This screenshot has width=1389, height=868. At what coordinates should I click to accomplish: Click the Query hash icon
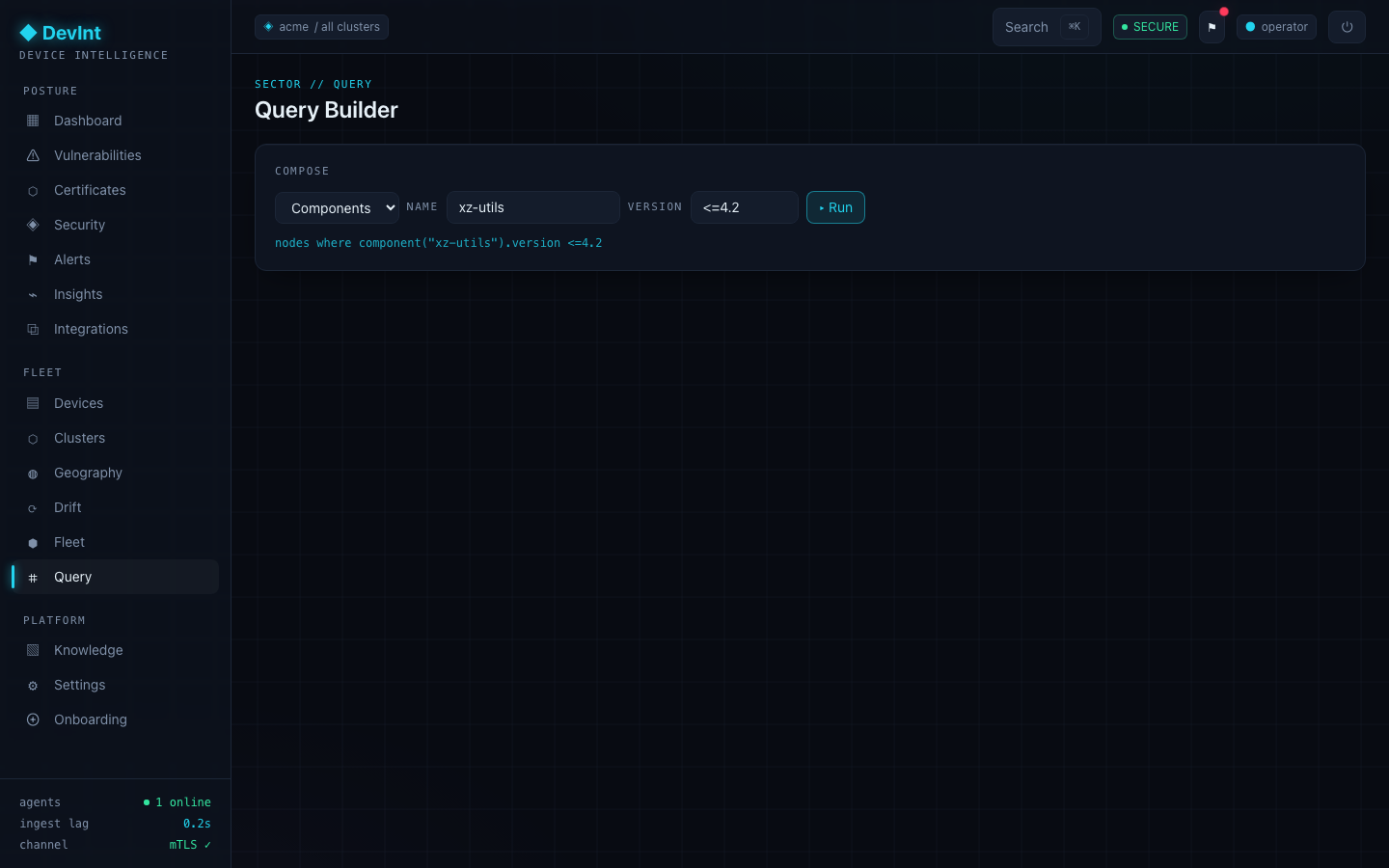(x=33, y=578)
